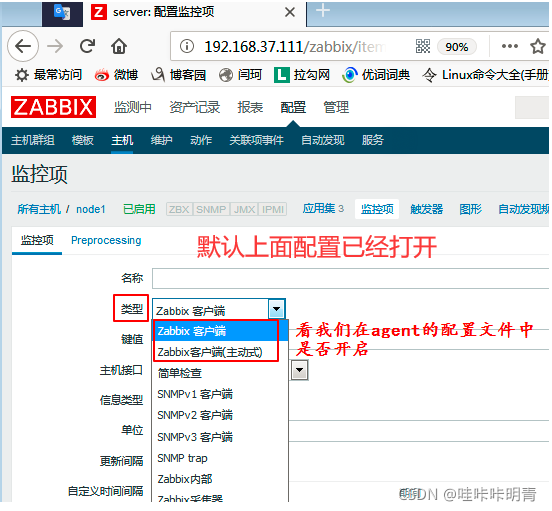Open the 博客园 bookmark
552x511 pixels.
[178, 75]
